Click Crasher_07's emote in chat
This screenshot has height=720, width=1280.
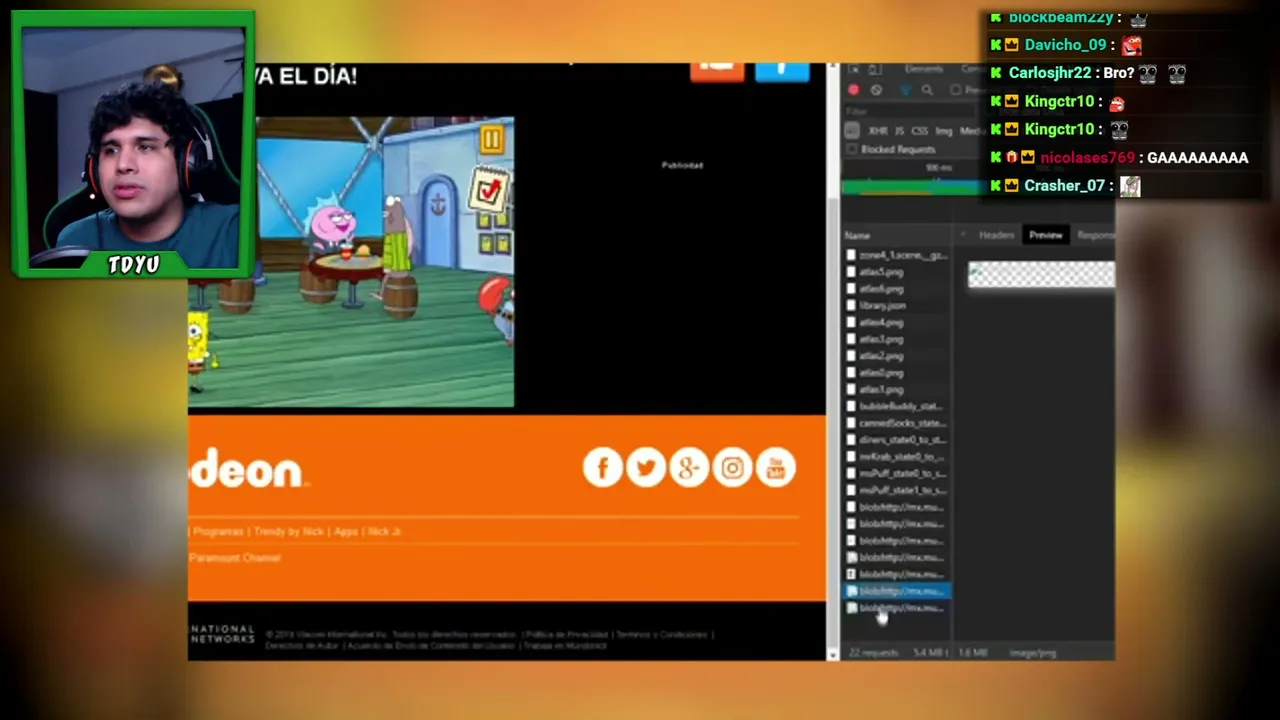tap(1130, 186)
